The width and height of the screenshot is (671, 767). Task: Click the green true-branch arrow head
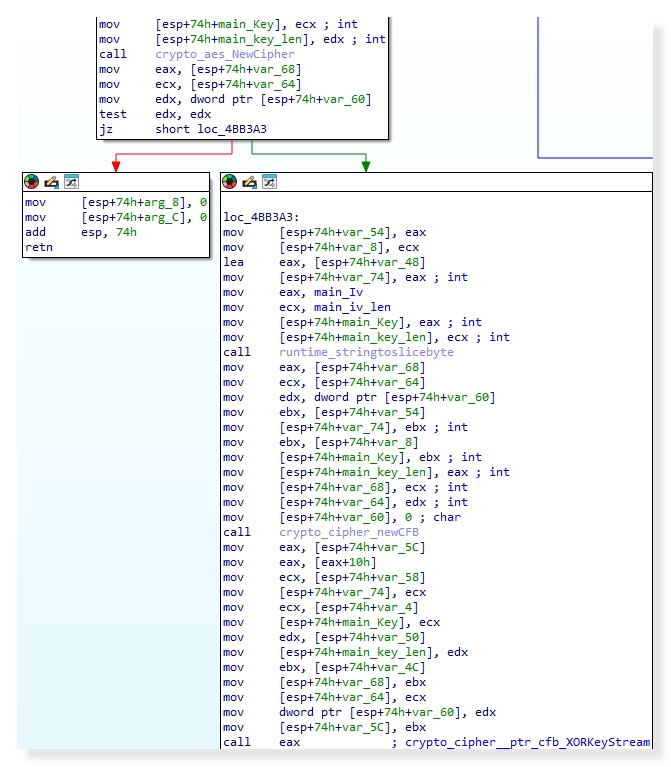coord(365,165)
